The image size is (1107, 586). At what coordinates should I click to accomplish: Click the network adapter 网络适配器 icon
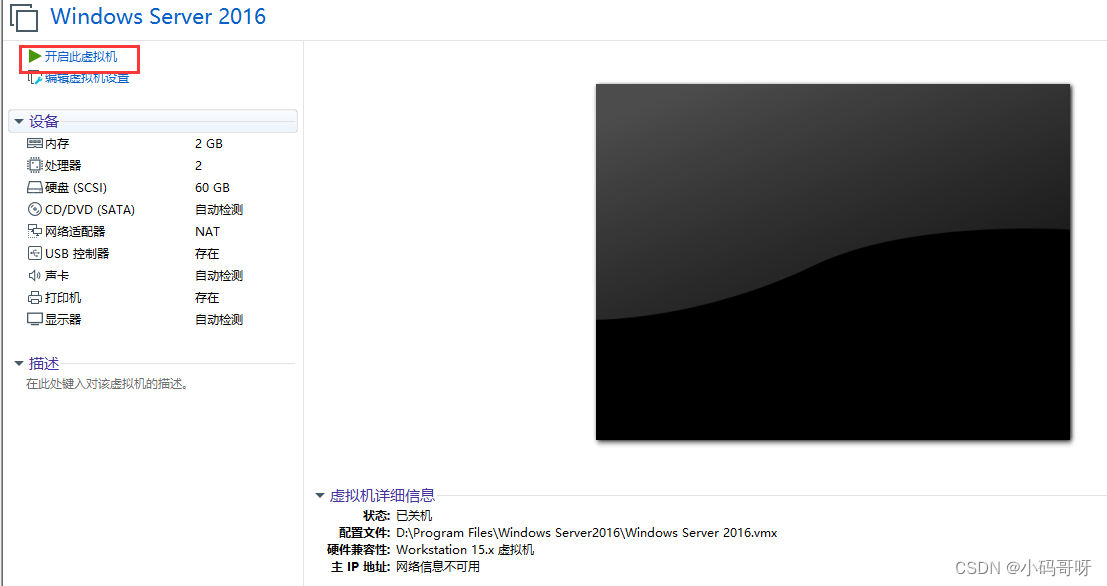35,232
